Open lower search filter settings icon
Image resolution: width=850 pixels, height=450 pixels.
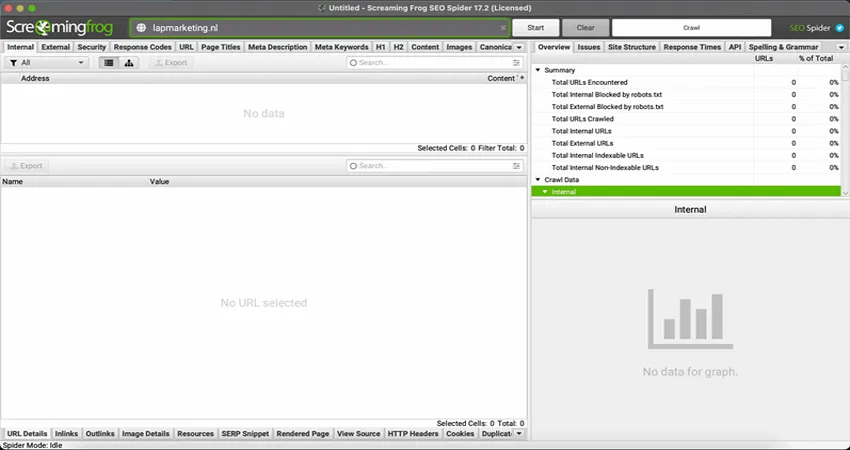tap(517, 166)
